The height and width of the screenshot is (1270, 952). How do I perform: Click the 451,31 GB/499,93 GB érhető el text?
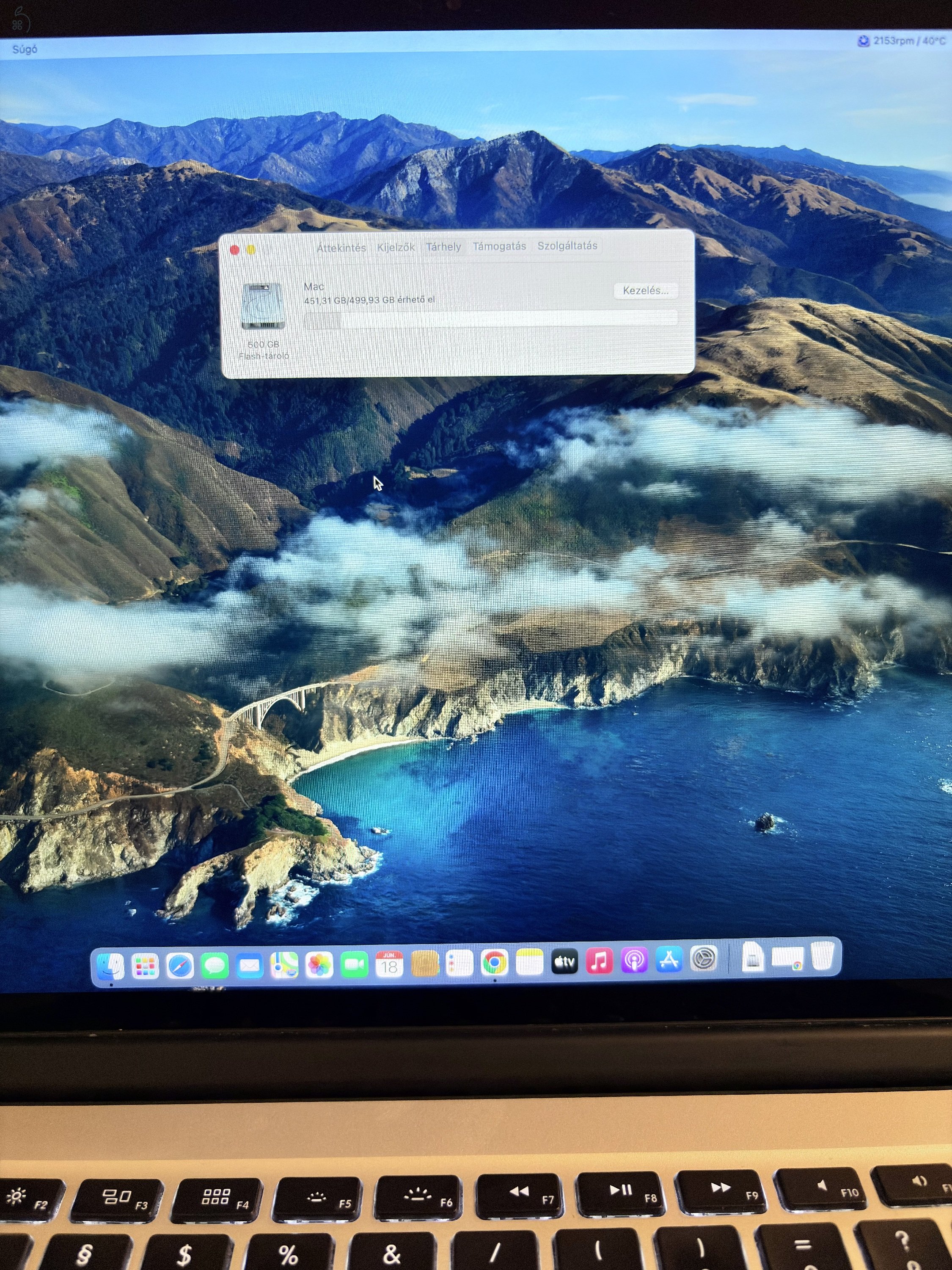coord(369,300)
